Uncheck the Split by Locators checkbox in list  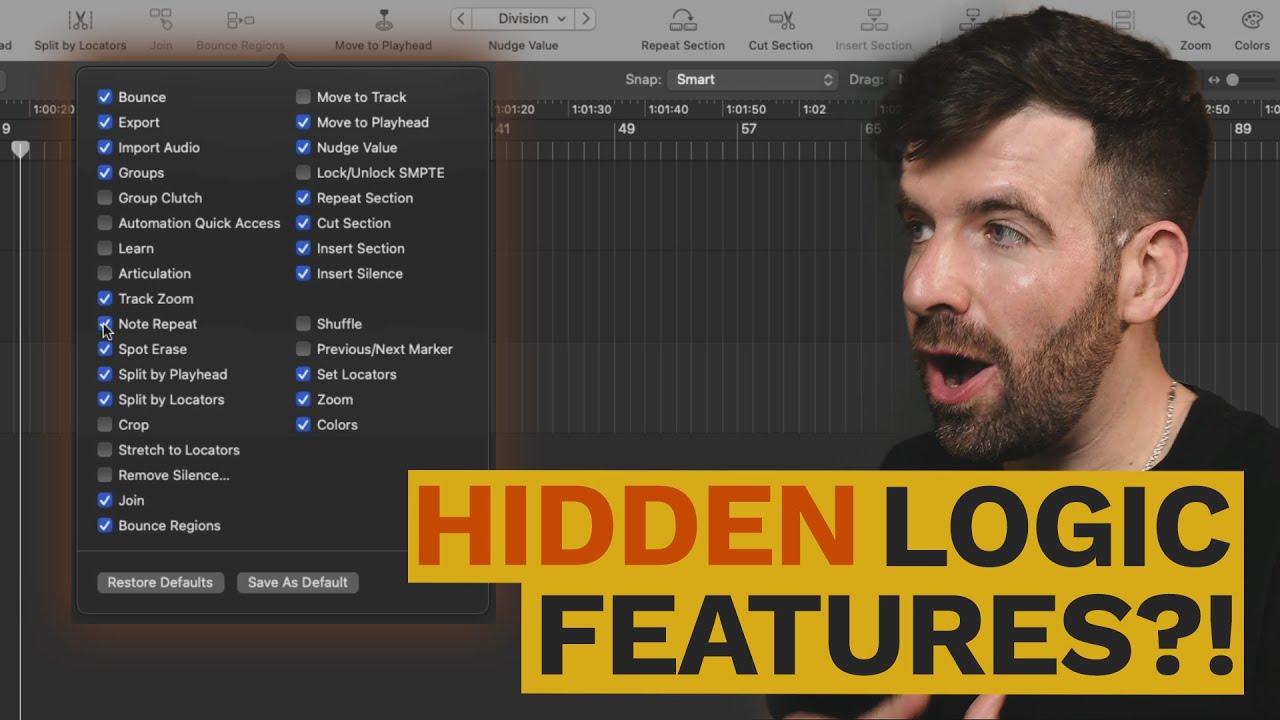tap(105, 399)
